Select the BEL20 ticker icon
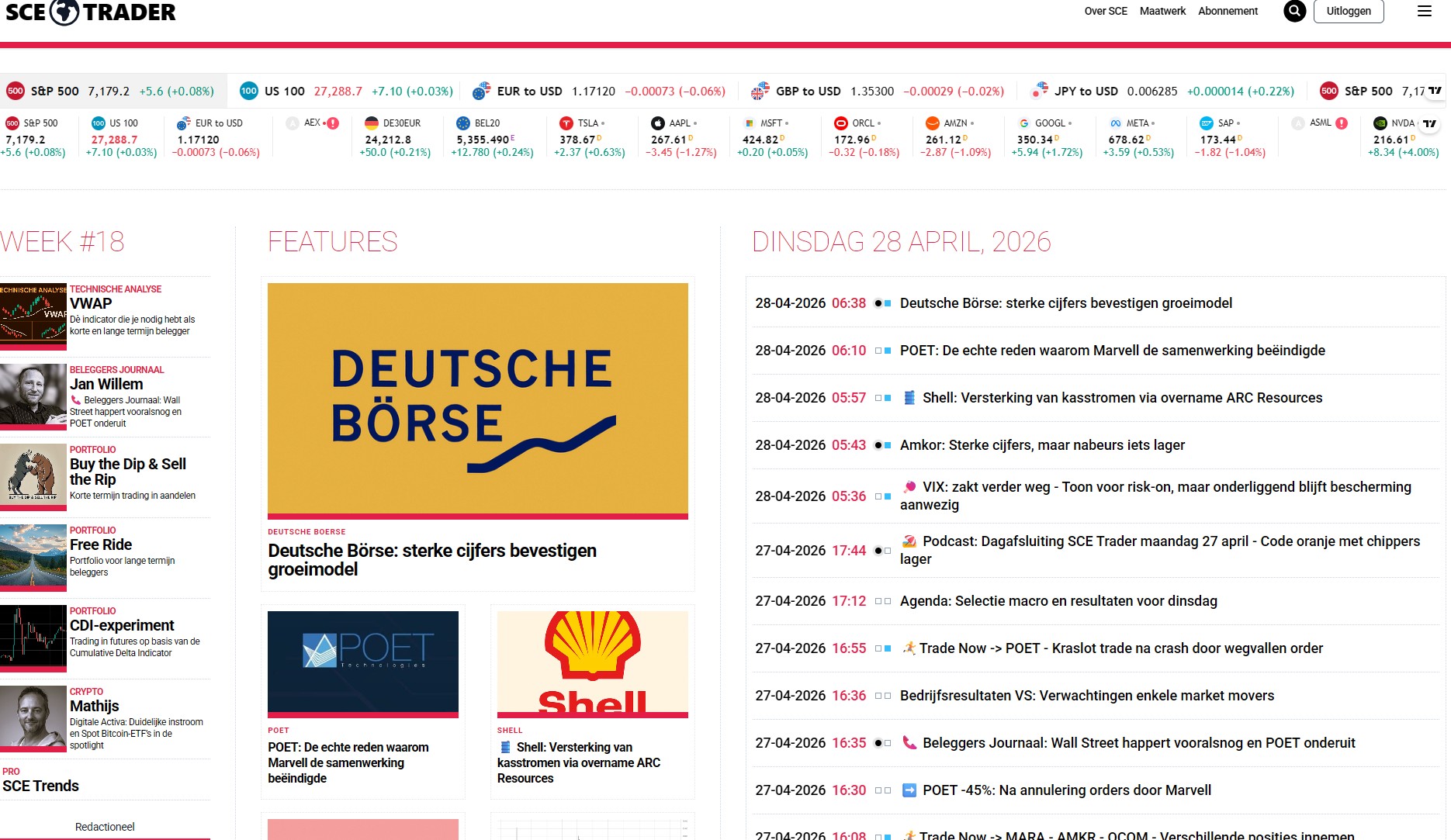 pos(463,123)
